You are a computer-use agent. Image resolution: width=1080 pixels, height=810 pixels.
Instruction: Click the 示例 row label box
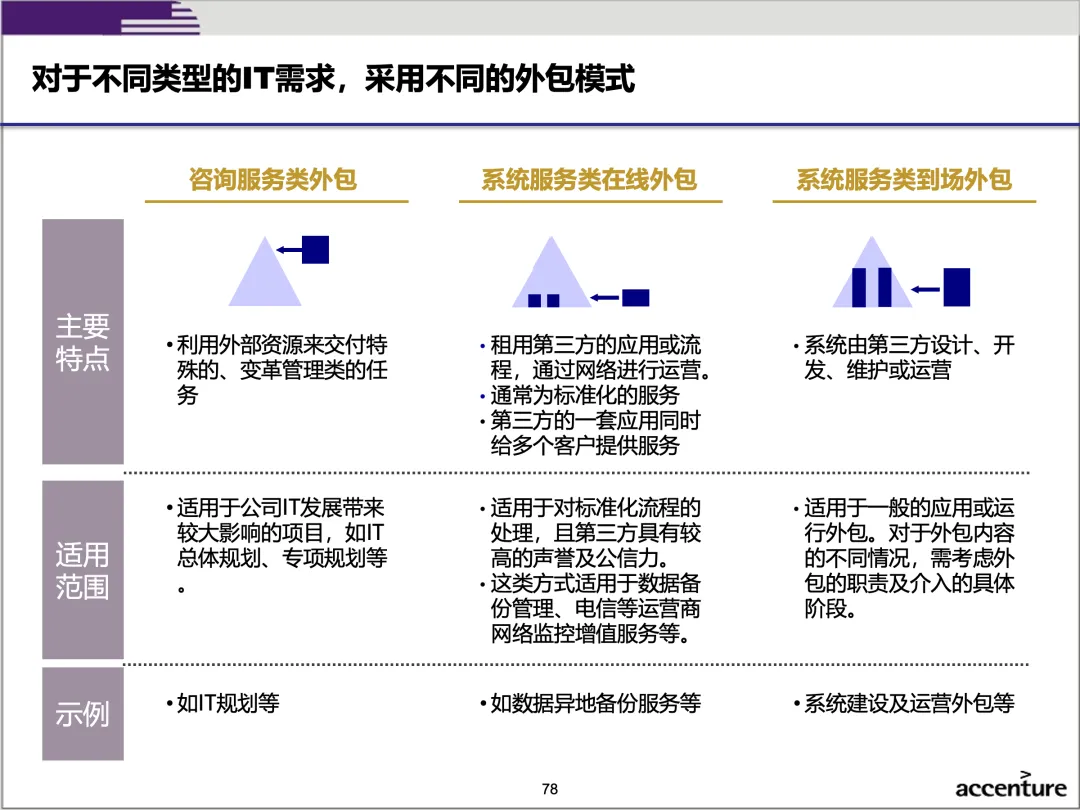click(x=83, y=714)
